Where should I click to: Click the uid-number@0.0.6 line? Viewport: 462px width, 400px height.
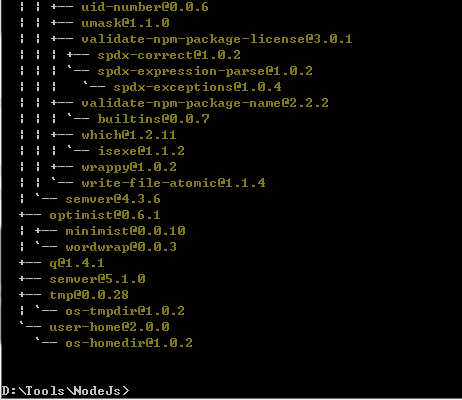click(145, 7)
